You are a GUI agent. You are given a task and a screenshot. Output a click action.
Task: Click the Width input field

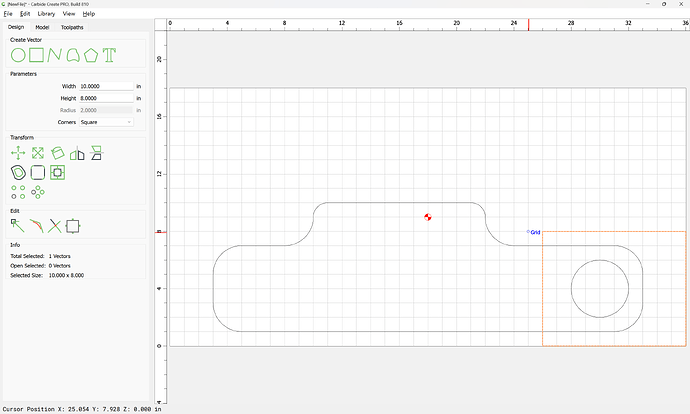point(106,86)
